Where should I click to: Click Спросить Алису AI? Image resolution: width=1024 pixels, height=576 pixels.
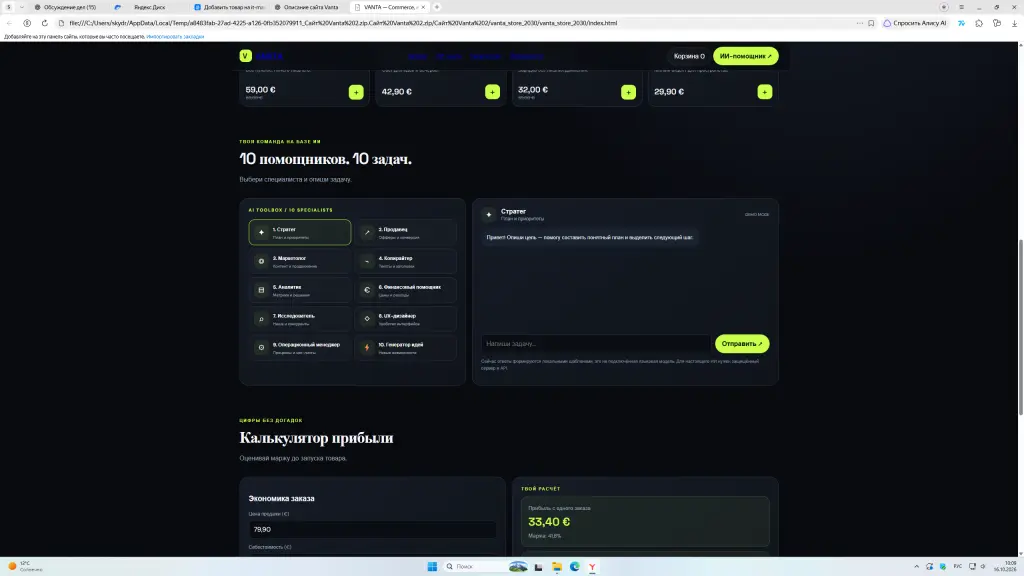pyautogui.click(x=915, y=23)
